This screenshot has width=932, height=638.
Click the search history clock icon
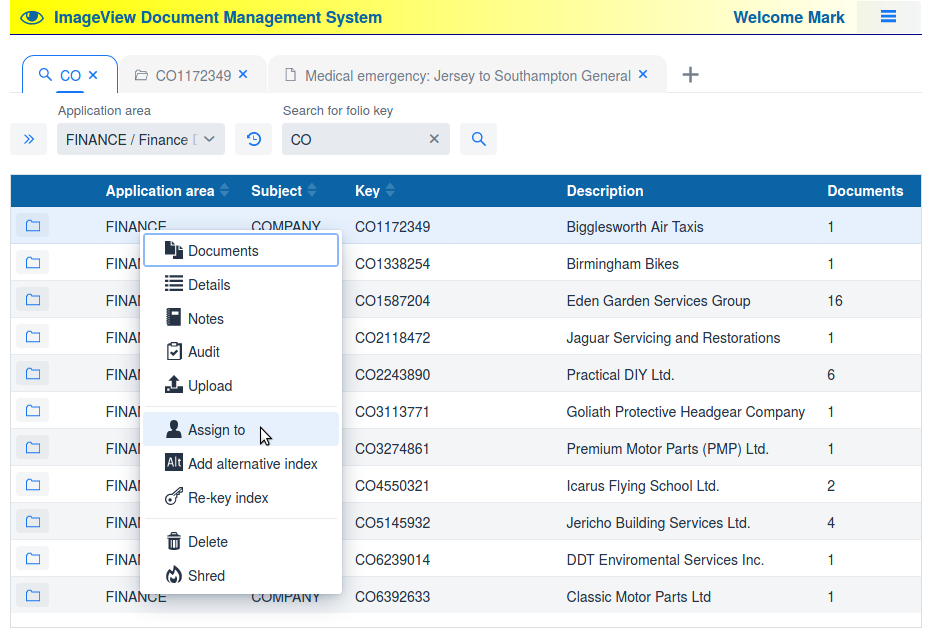254,140
